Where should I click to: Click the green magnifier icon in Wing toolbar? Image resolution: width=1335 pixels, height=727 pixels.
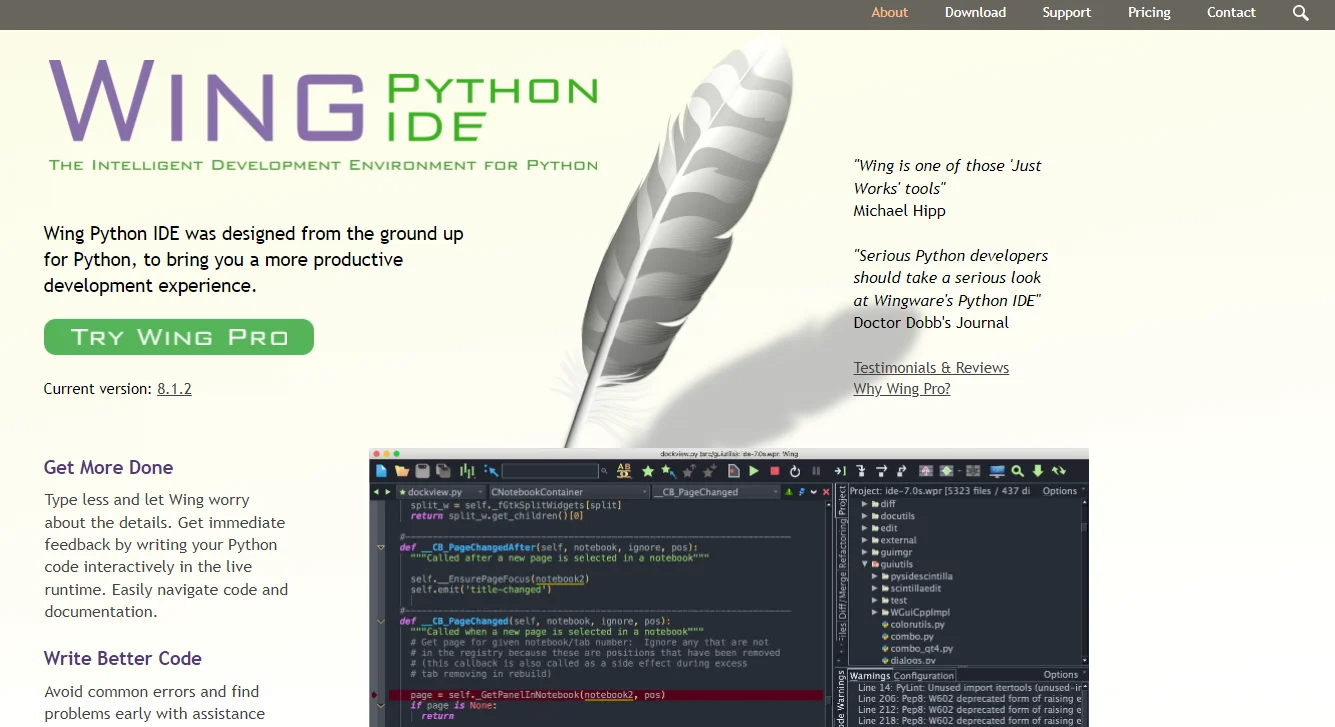click(1018, 470)
